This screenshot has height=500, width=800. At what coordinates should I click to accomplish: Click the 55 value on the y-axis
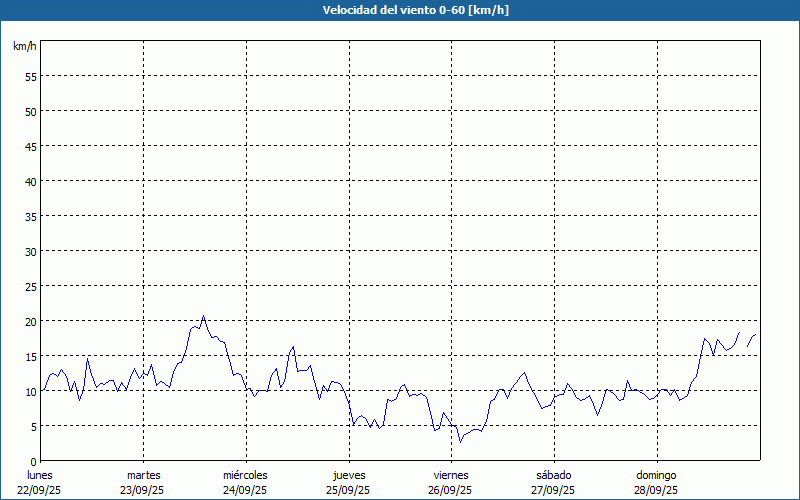pos(30,76)
